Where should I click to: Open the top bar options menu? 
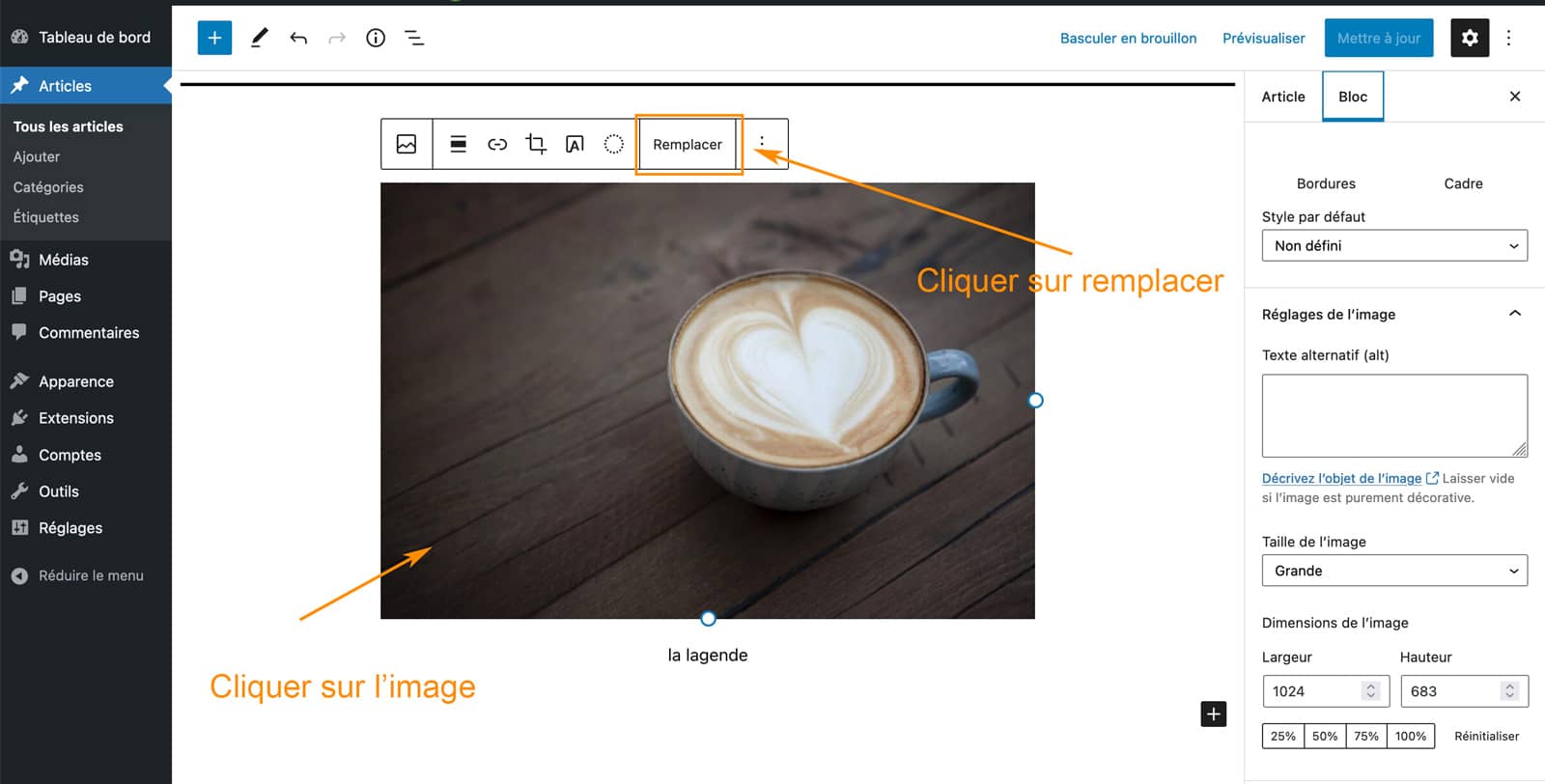click(x=1508, y=38)
